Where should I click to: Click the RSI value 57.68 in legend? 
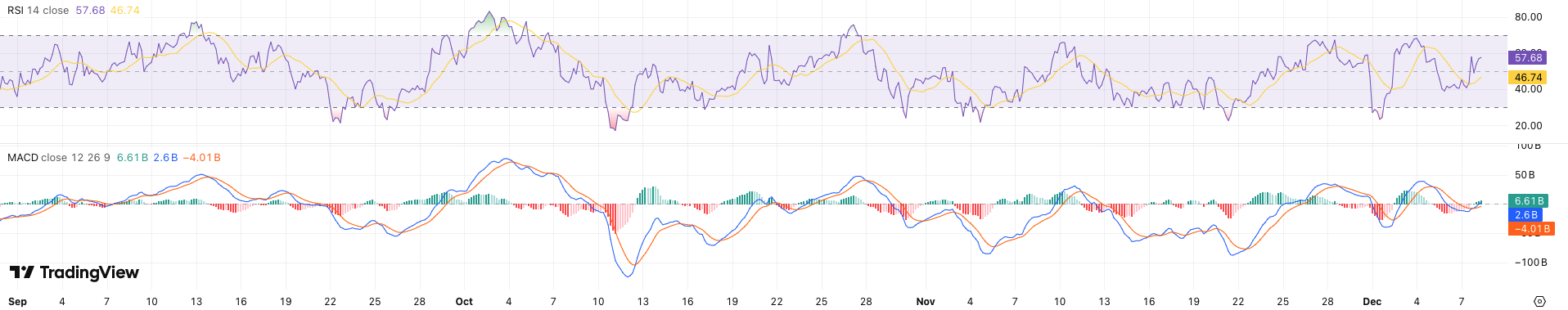click(90, 11)
